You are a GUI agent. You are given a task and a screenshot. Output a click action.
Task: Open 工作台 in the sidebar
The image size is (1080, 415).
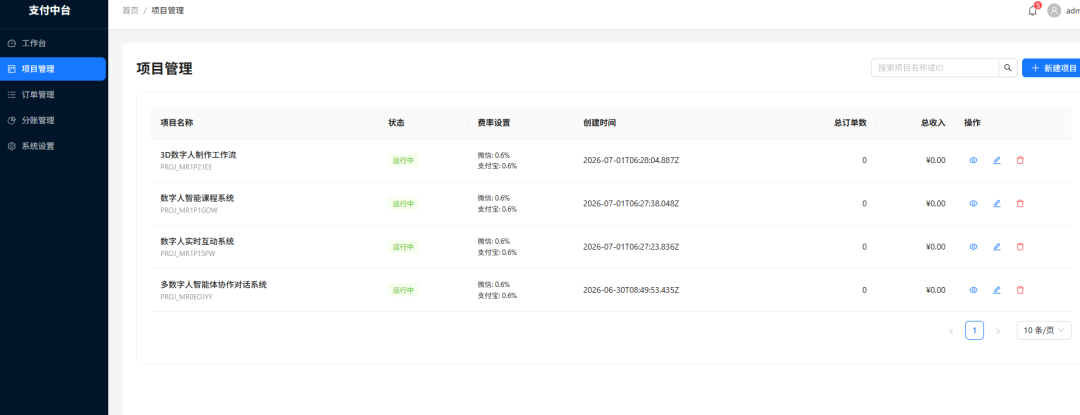pyautogui.click(x=53, y=43)
